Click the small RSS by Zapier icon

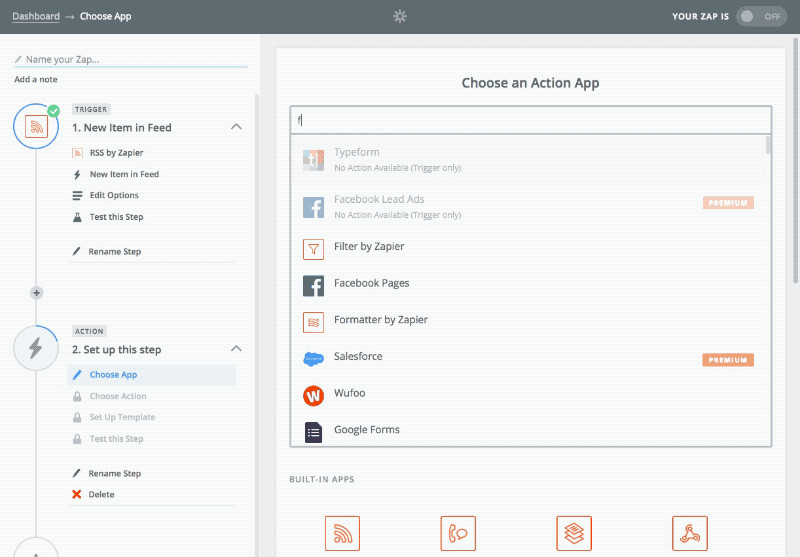(x=78, y=153)
